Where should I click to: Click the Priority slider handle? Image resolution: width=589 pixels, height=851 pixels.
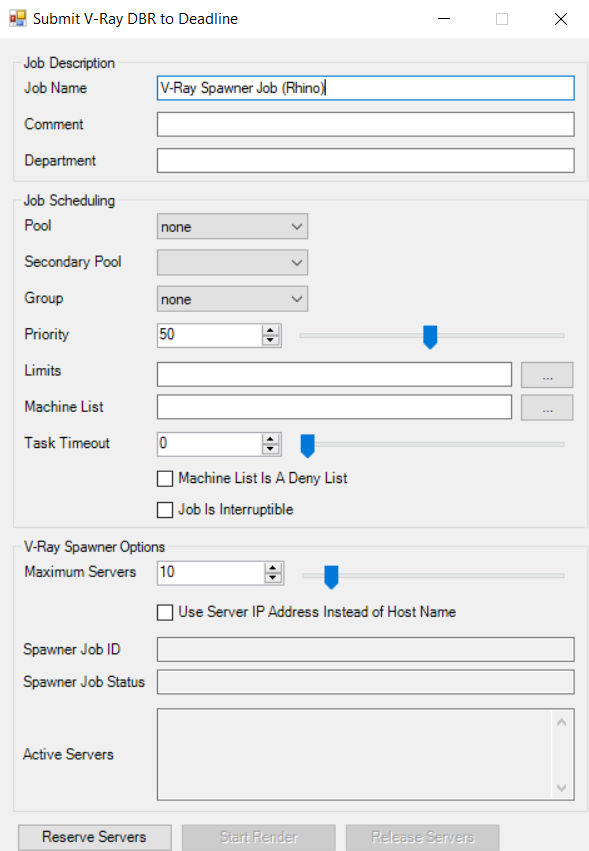[x=430, y=337]
